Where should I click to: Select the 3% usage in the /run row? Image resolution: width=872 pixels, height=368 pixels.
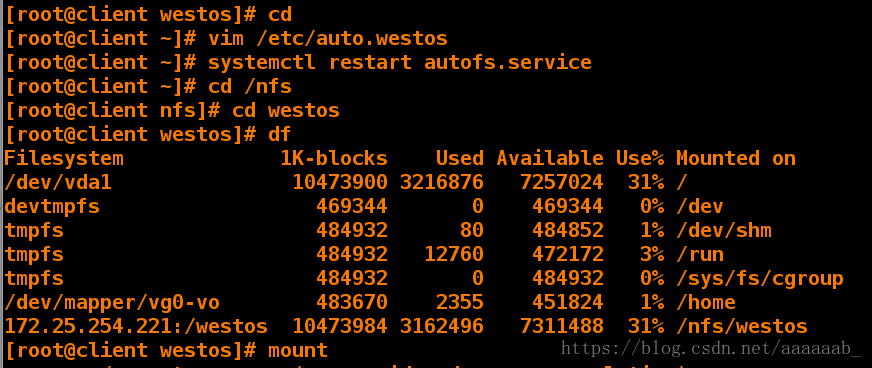tap(652, 254)
